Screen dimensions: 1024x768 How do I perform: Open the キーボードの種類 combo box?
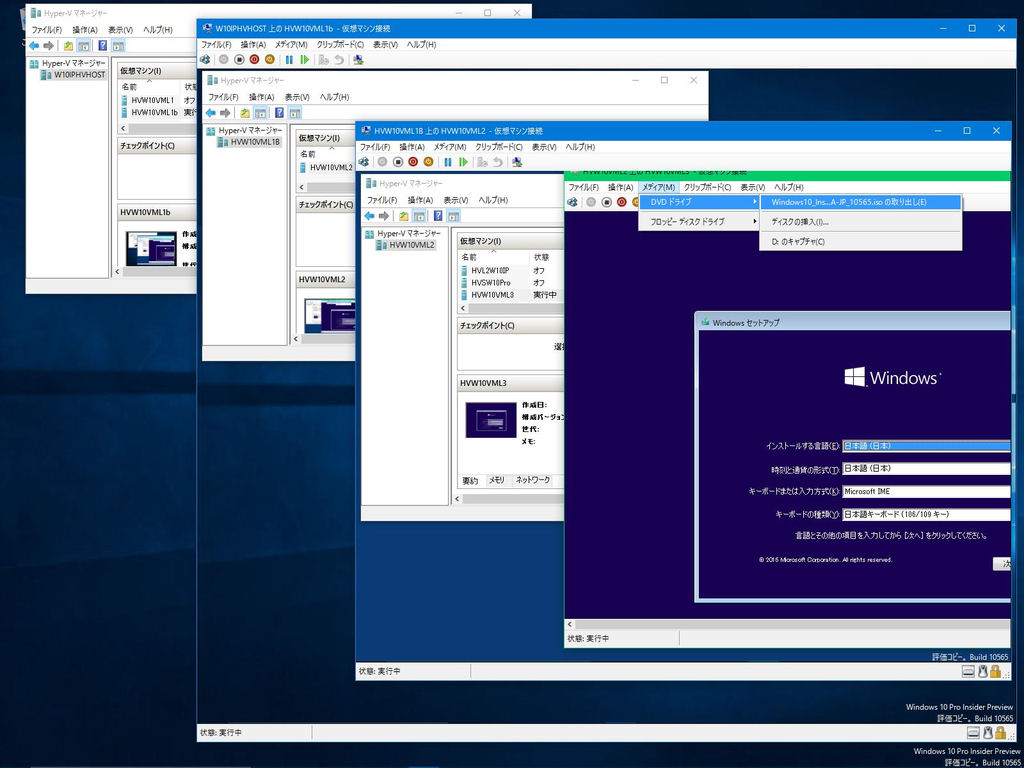[x=927, y=515]
